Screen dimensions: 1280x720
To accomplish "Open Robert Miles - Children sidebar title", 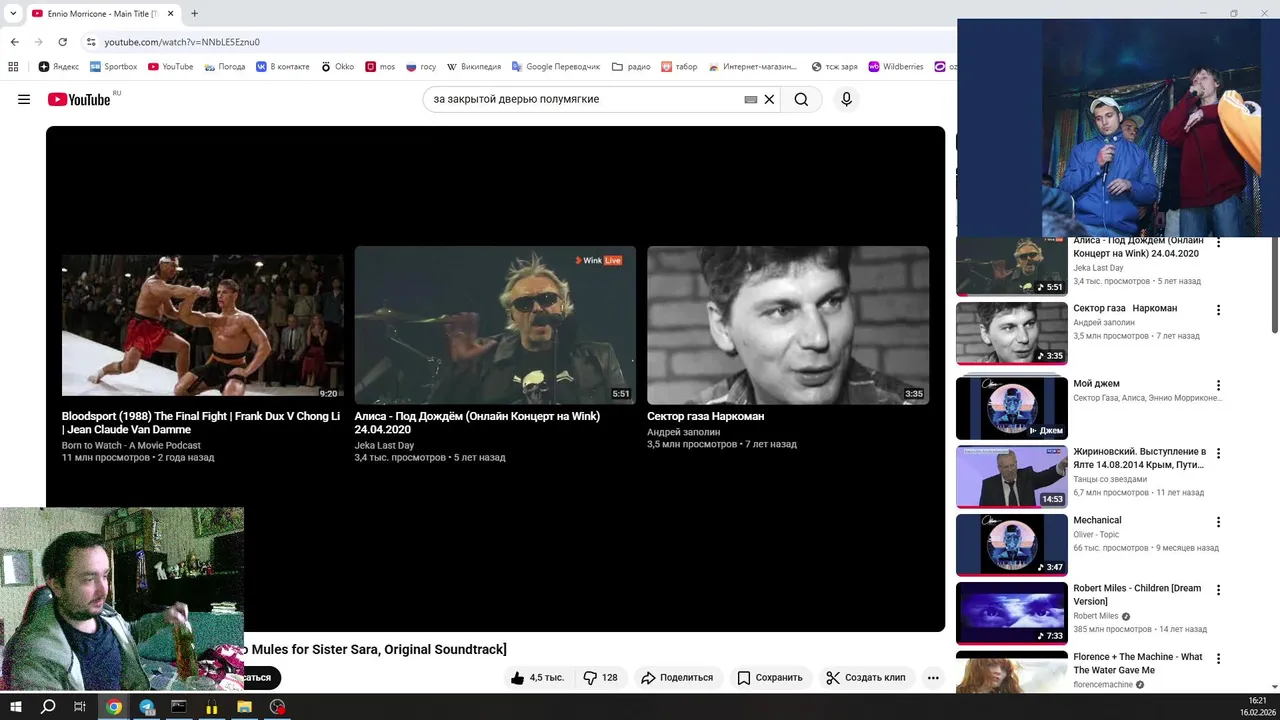I will [1137, 595].
